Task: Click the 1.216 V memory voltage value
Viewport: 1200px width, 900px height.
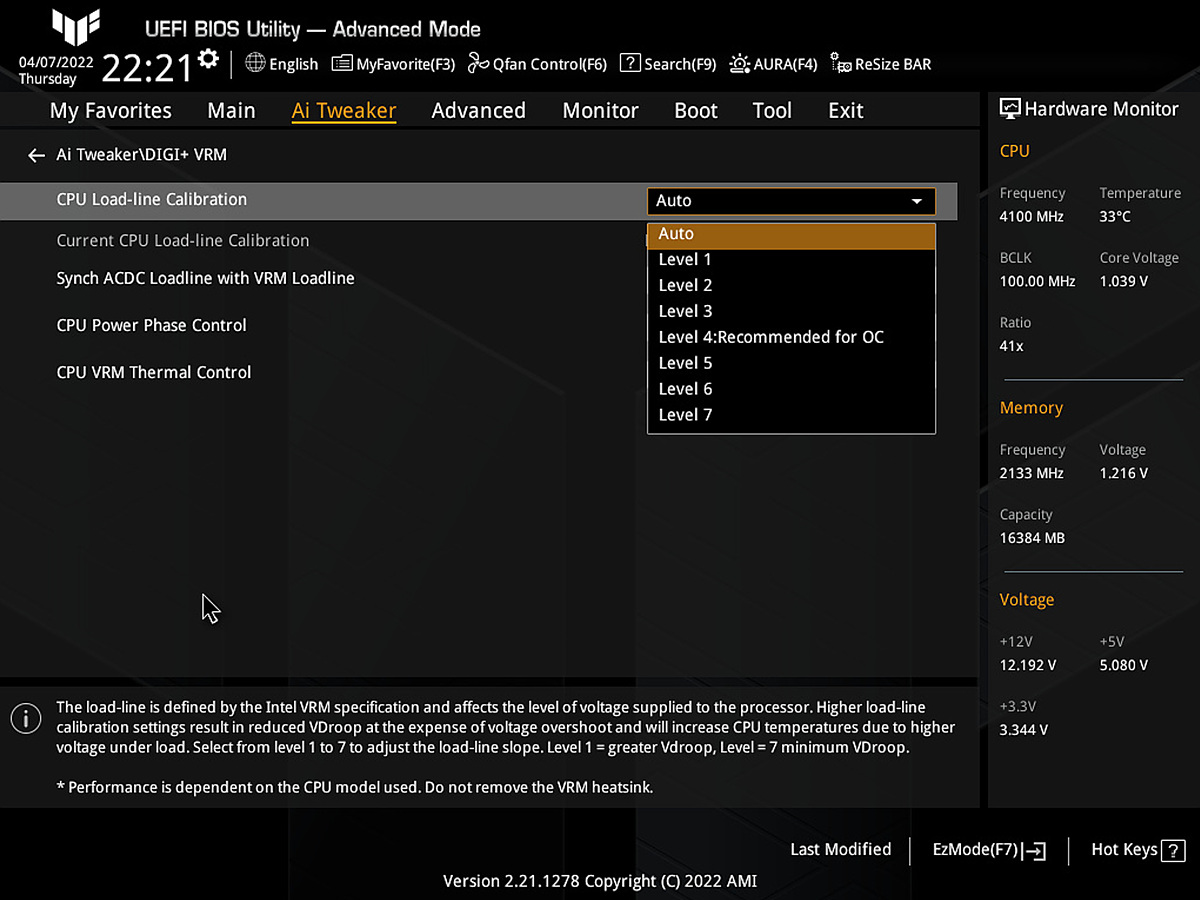Action: [1124, 474]
